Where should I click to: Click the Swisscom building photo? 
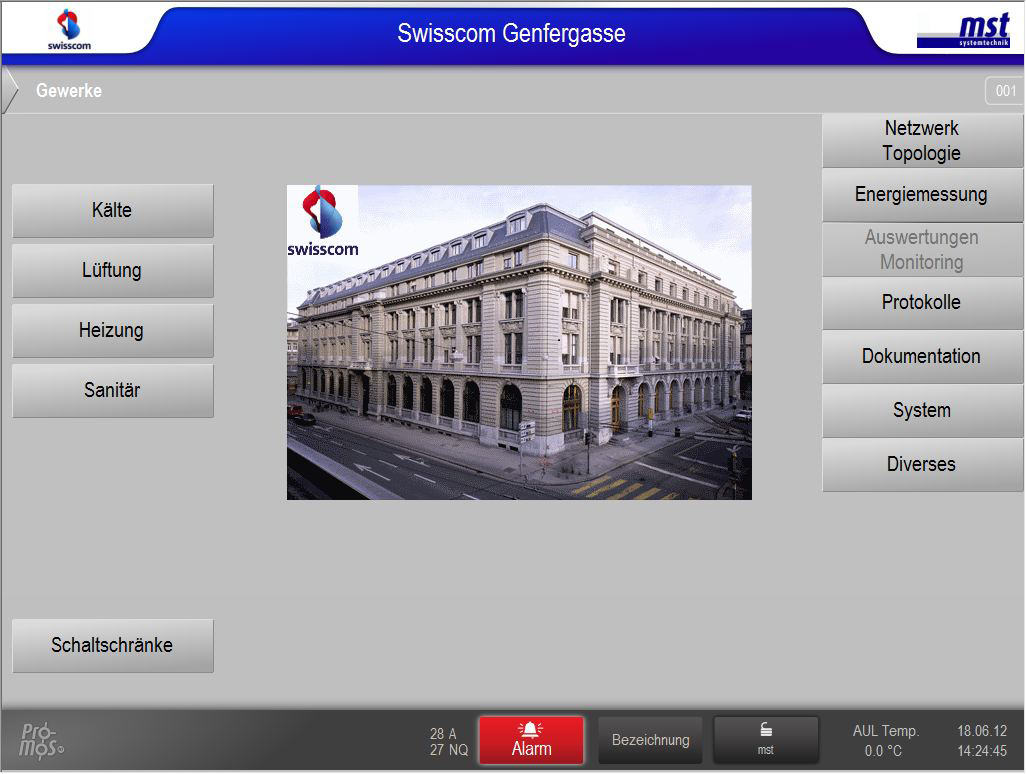click(520, 343)
